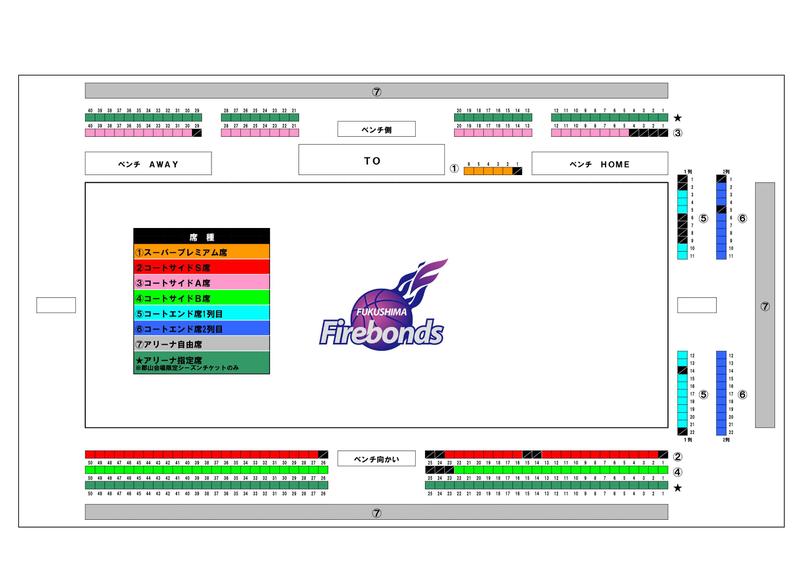Image resolution: width=800 pixels, height=566 pixels.
Task: Pick the blue コートエンド席2列目 legend row
Action: (x=202, y=328)
